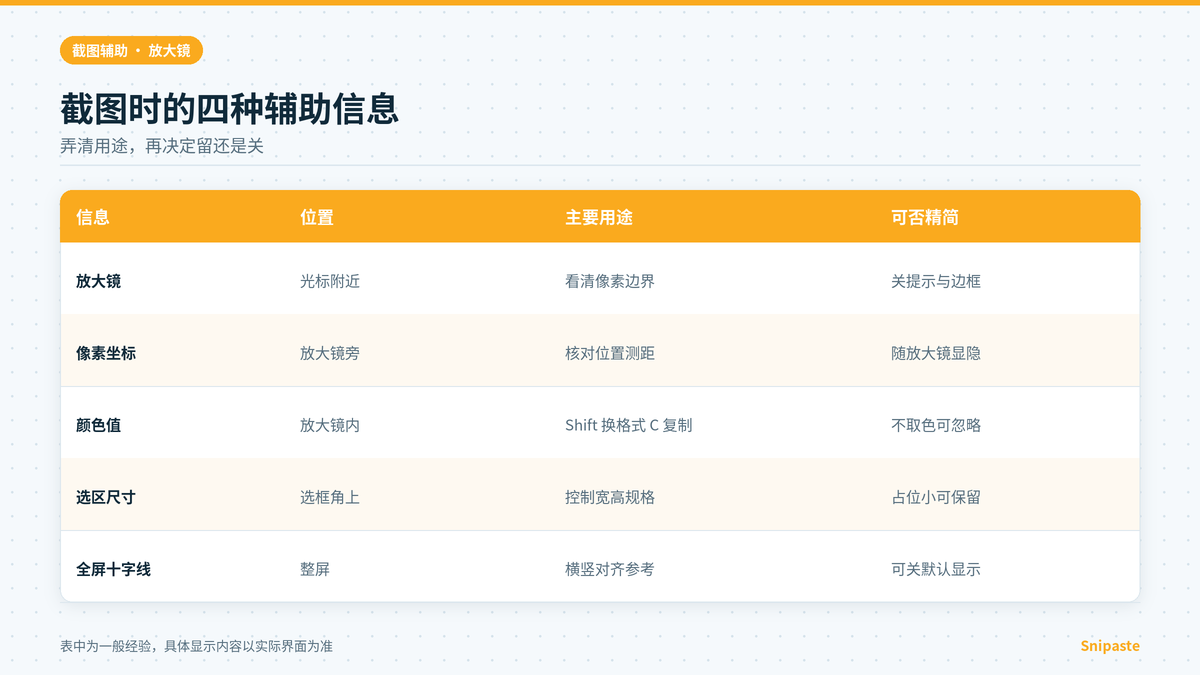This screenshot has width=1200, height=675.
Task: Select the 随放大镜显隐 cell
Action: point(936,353)
